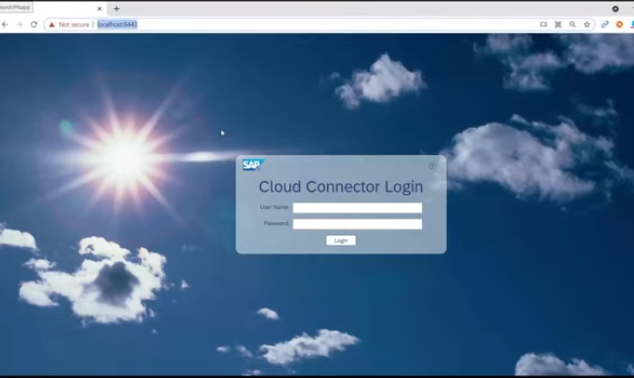Click the screen cast icon in address bar

click(x=543, y=25)
